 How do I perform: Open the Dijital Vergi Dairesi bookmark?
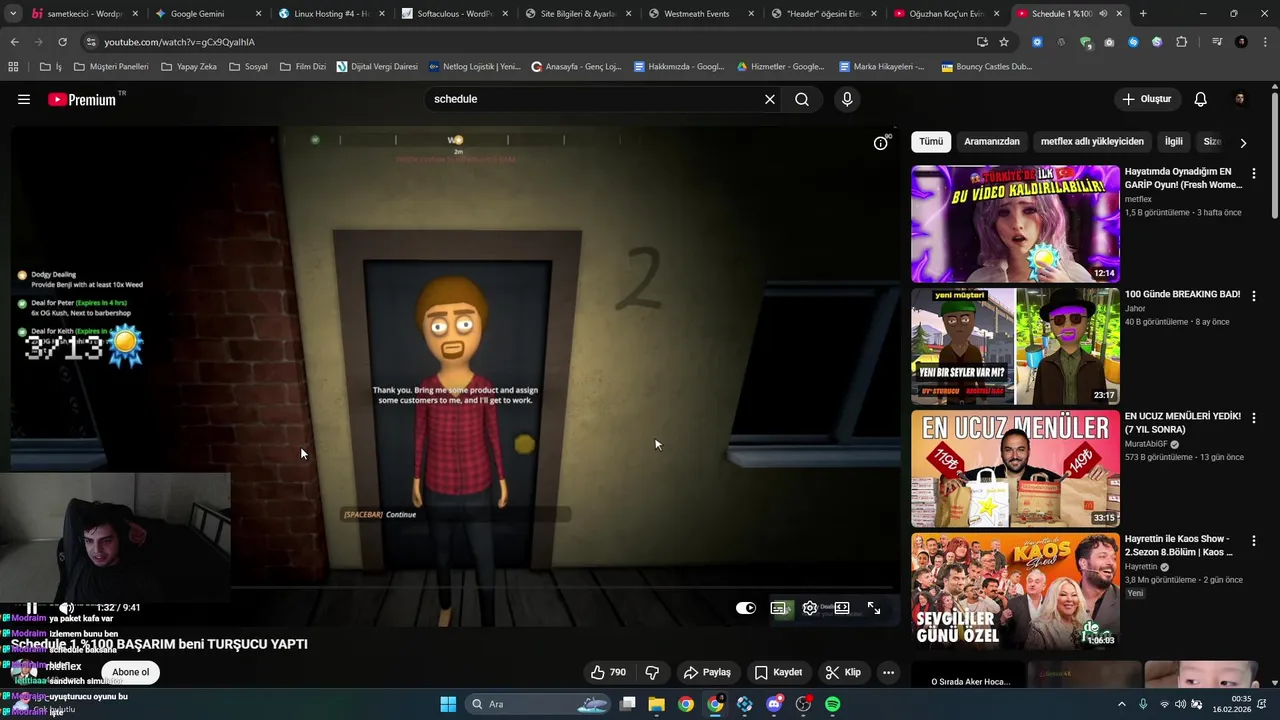(377, 67)
